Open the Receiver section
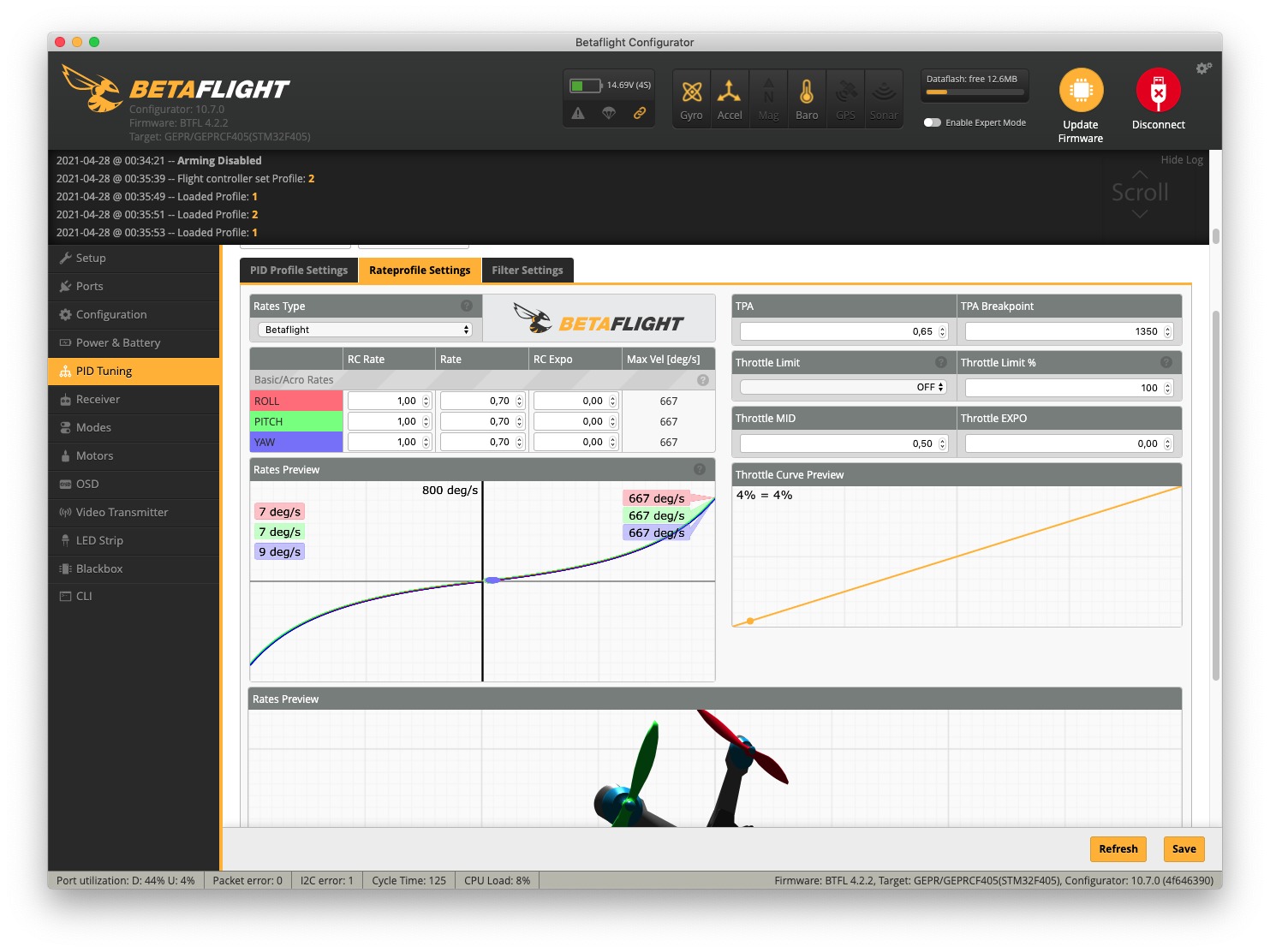 pyautogui.click(x=134, y=399)
